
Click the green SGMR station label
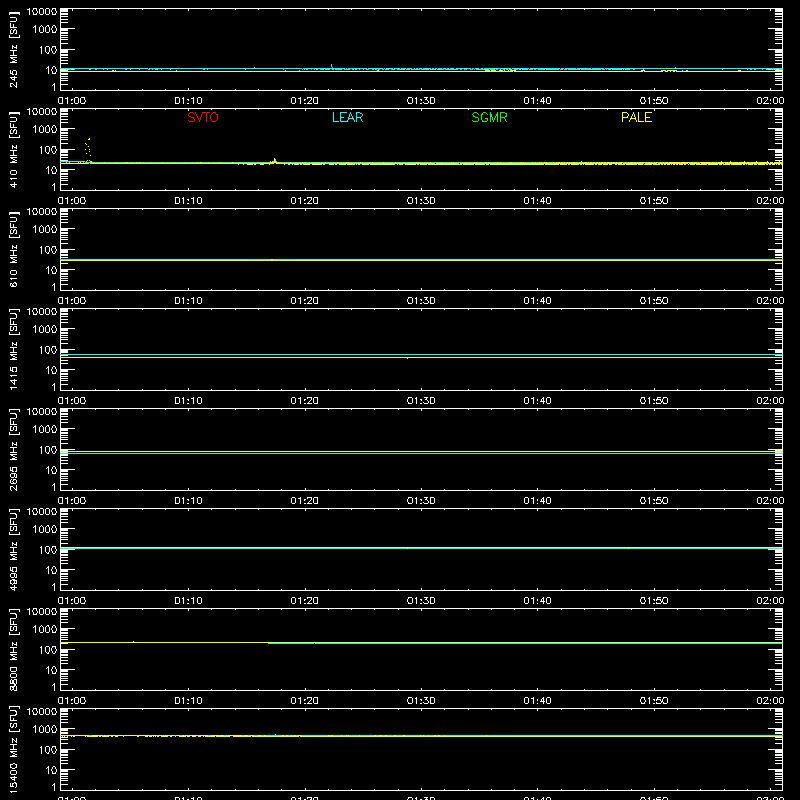click(489, 117)
